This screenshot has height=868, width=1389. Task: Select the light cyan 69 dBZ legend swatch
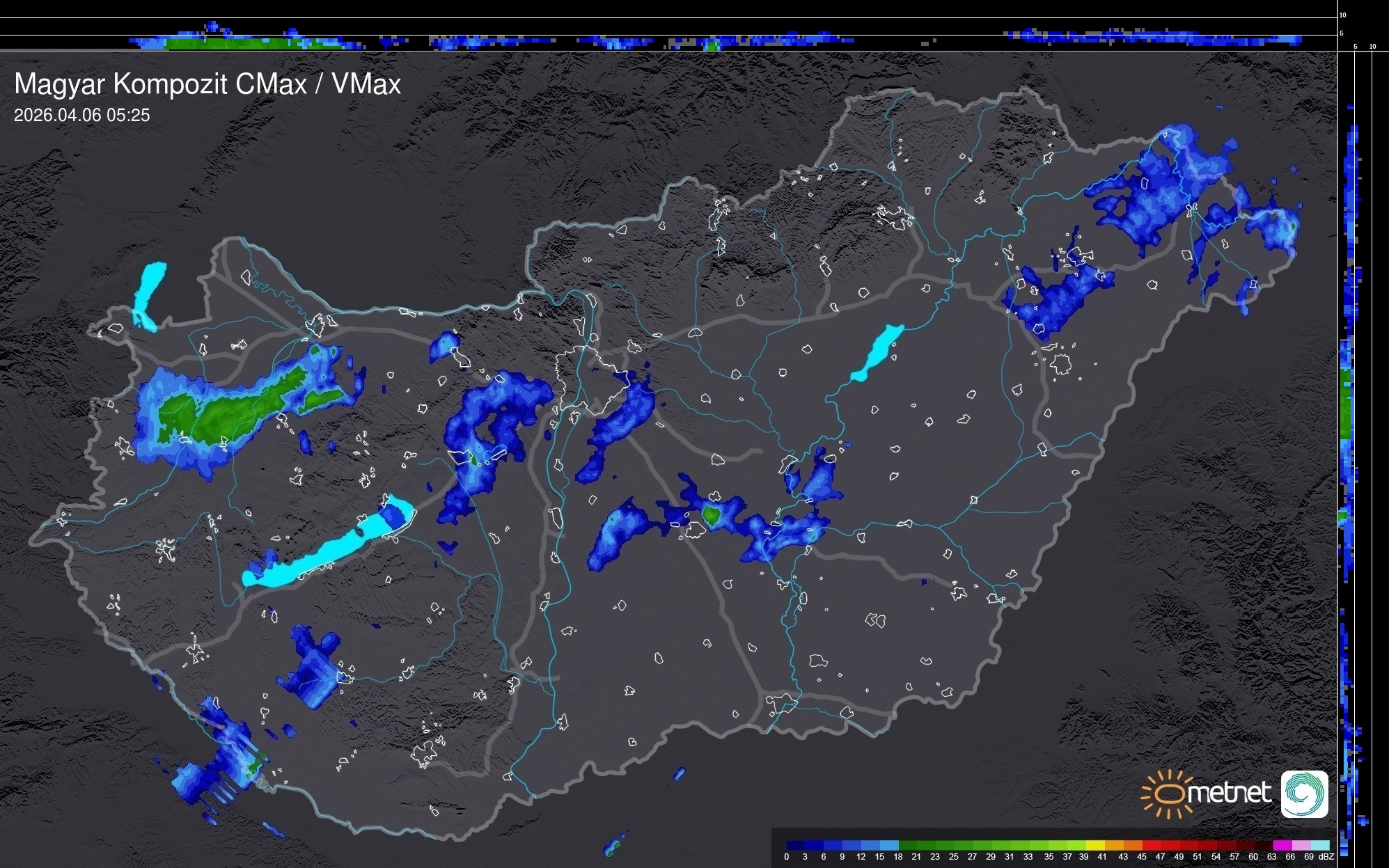(1319, 846)
